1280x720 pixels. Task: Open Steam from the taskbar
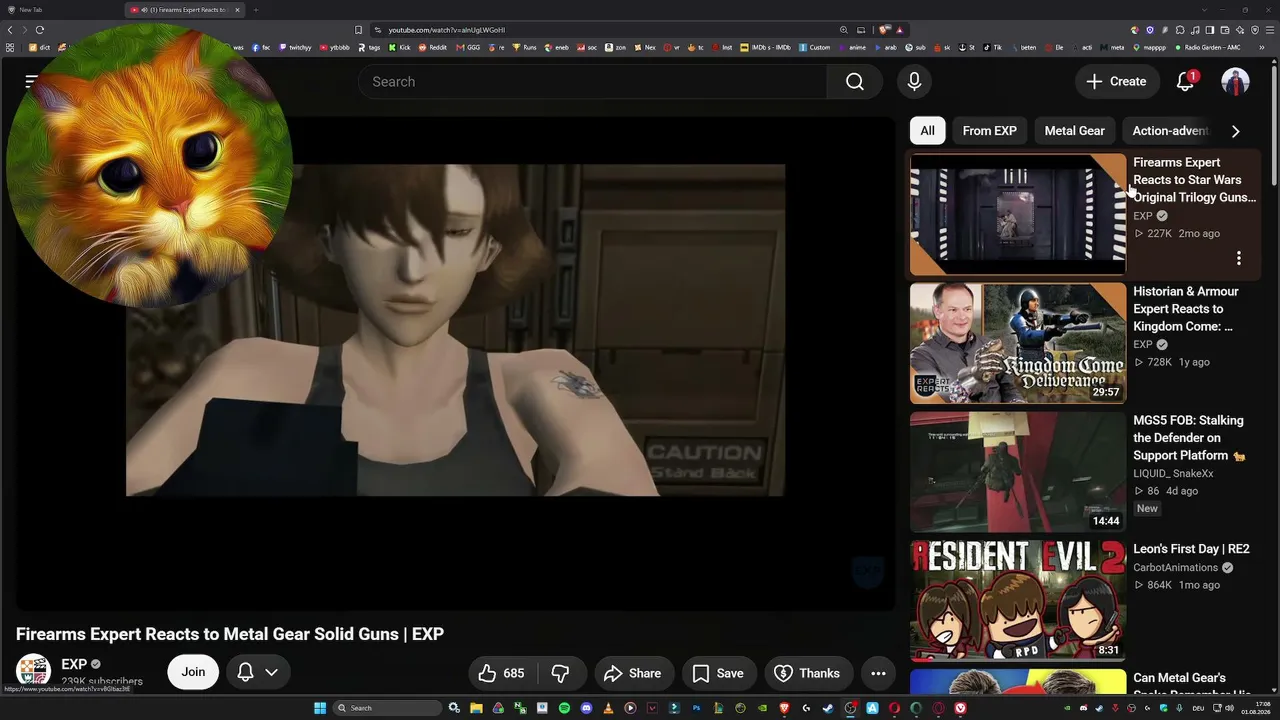click(x=828, y=708)
